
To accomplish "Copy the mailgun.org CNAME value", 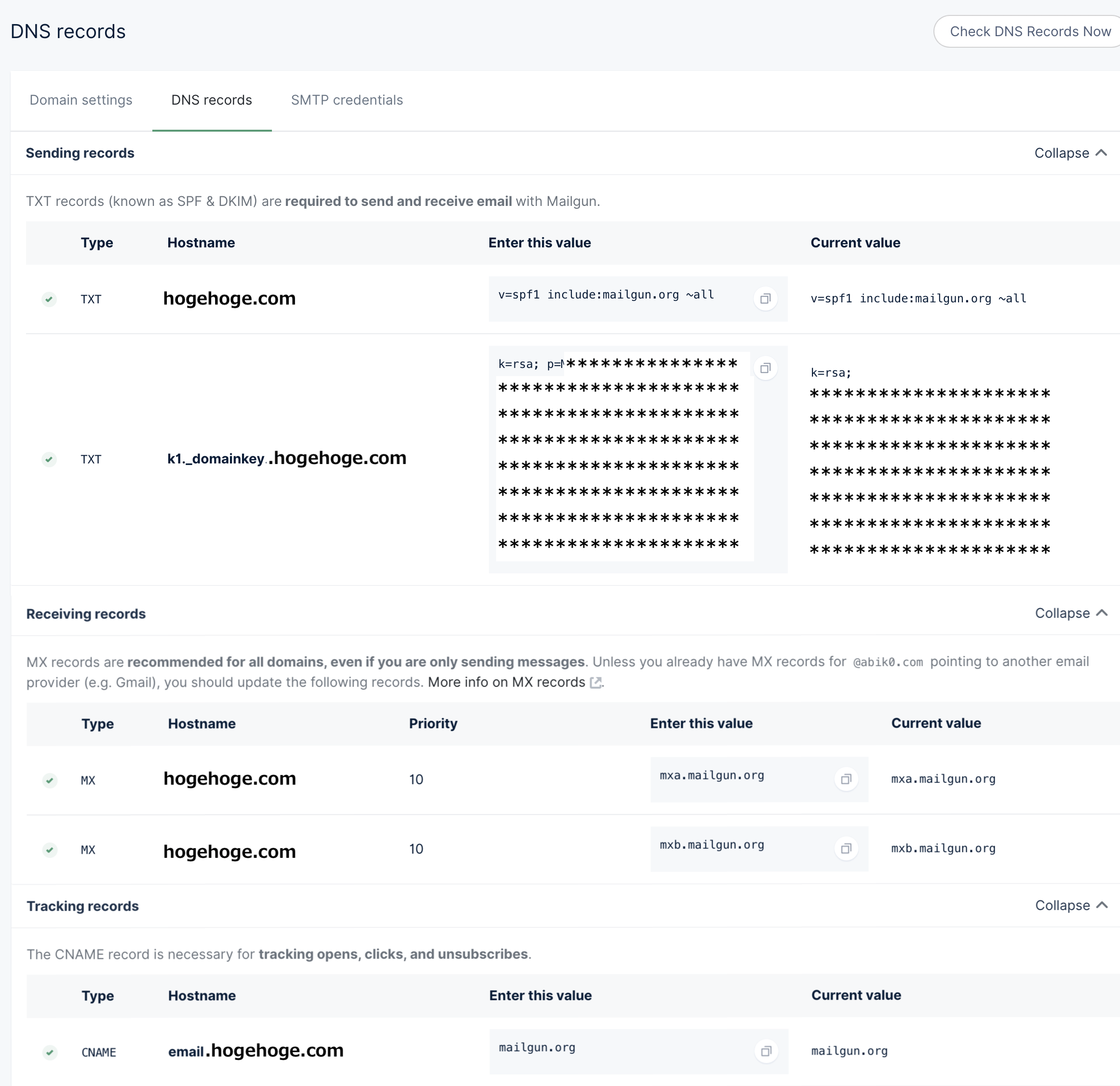I will point(766,1051).
